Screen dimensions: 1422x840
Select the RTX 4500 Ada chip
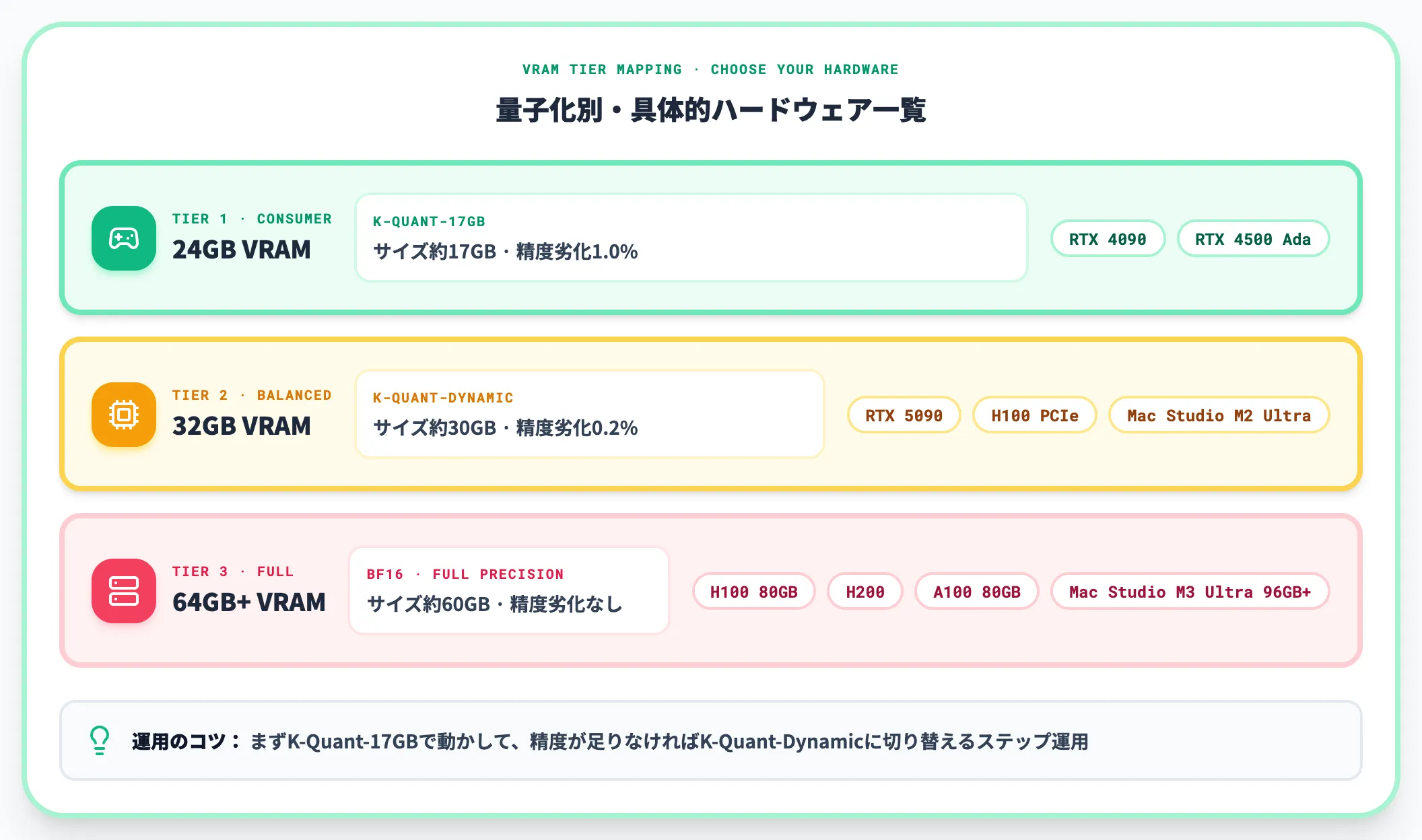(x=1253, y=239)
